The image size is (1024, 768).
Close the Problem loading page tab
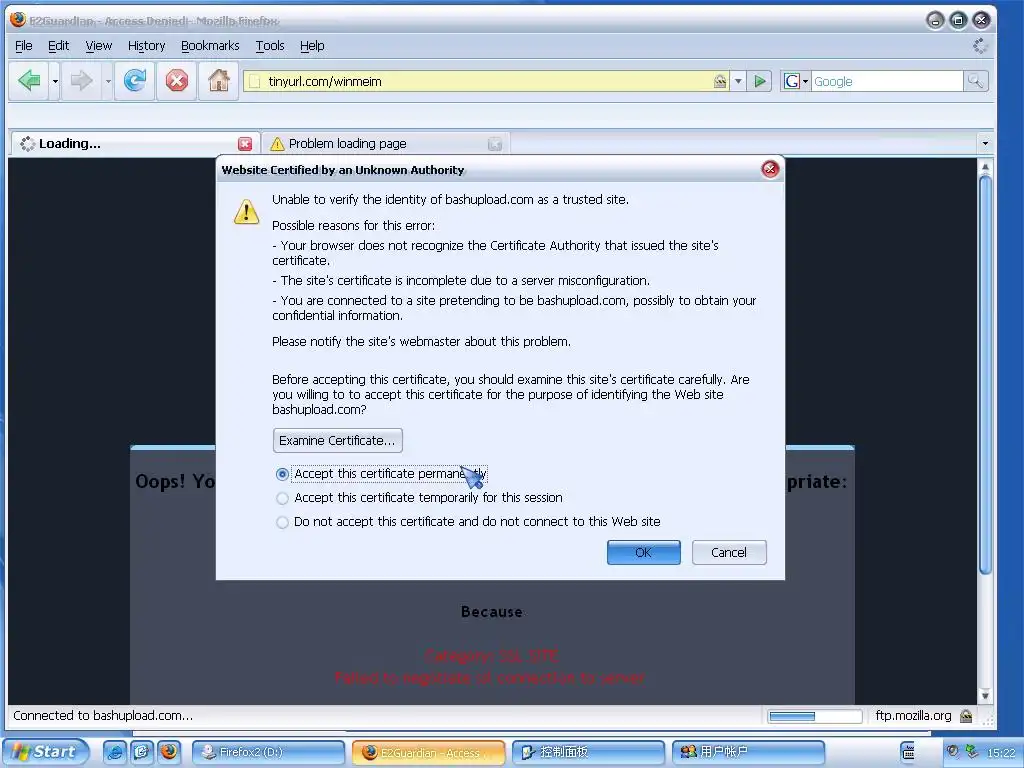click(x=495, y=144)
